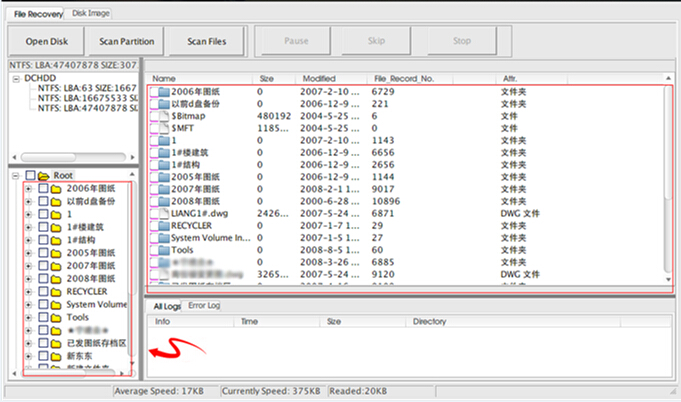Viewport: 681px width, 402px height.
Task: Check the Tools tree checkbox
Action: click(x=43, y=317)
